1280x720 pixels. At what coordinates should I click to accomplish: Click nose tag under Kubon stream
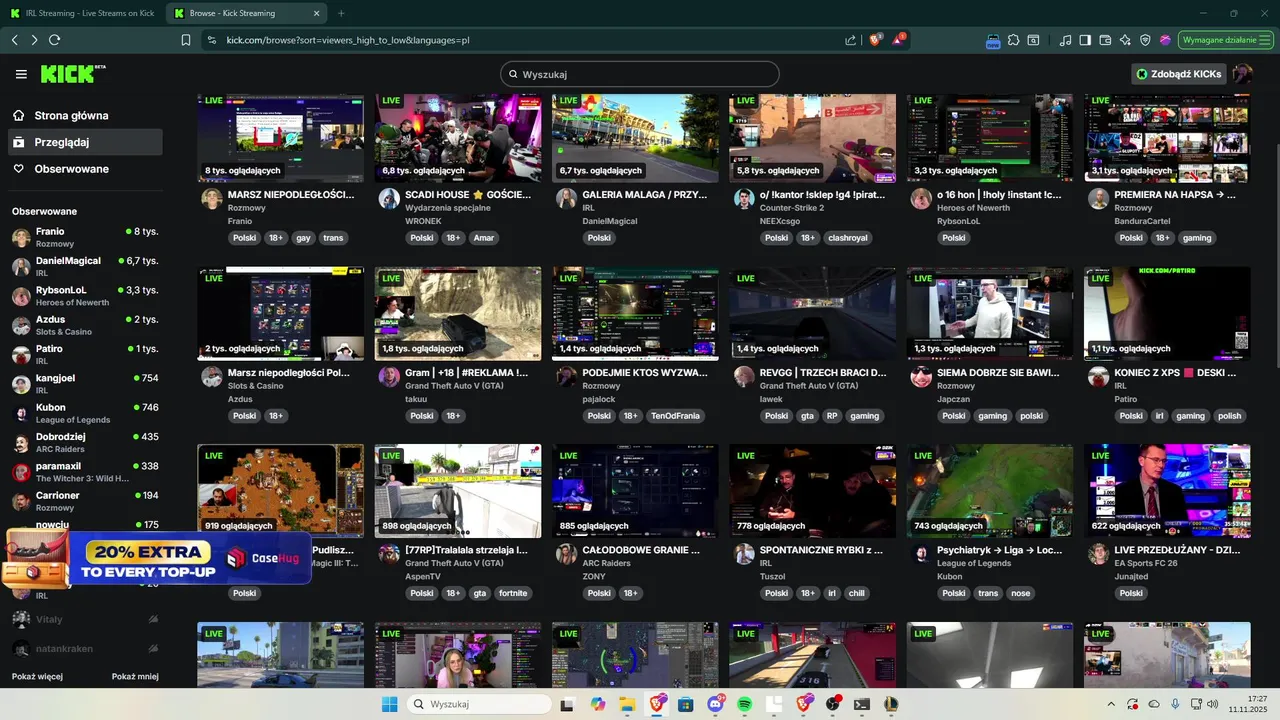coord(1019,593)
